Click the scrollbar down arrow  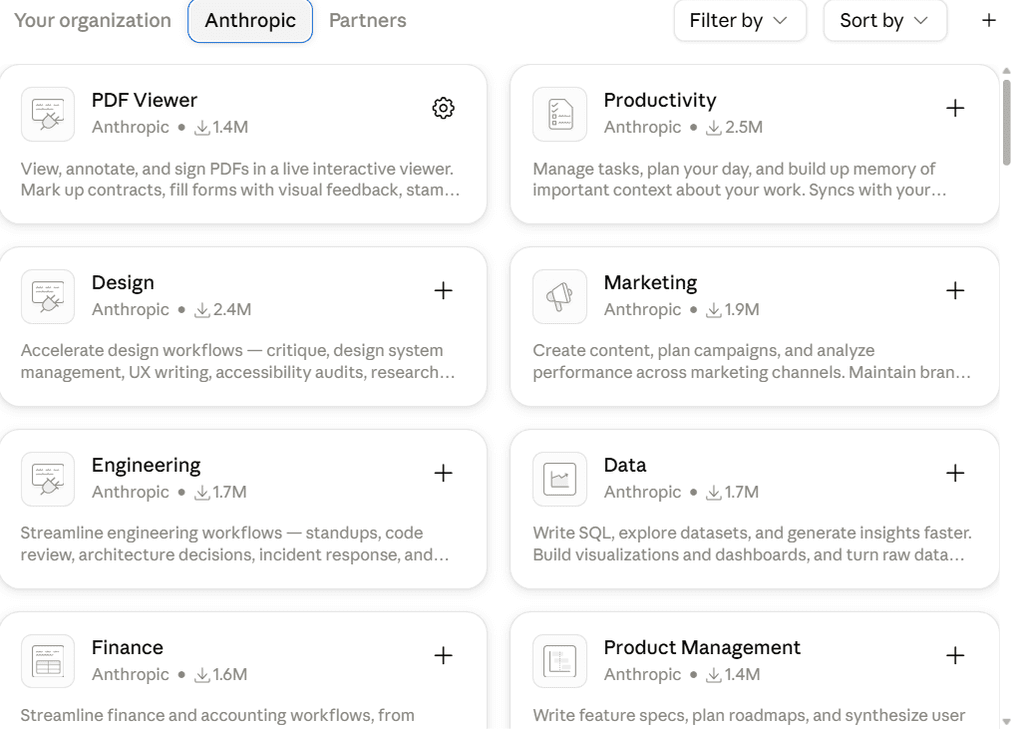(x=1006, y=722)
